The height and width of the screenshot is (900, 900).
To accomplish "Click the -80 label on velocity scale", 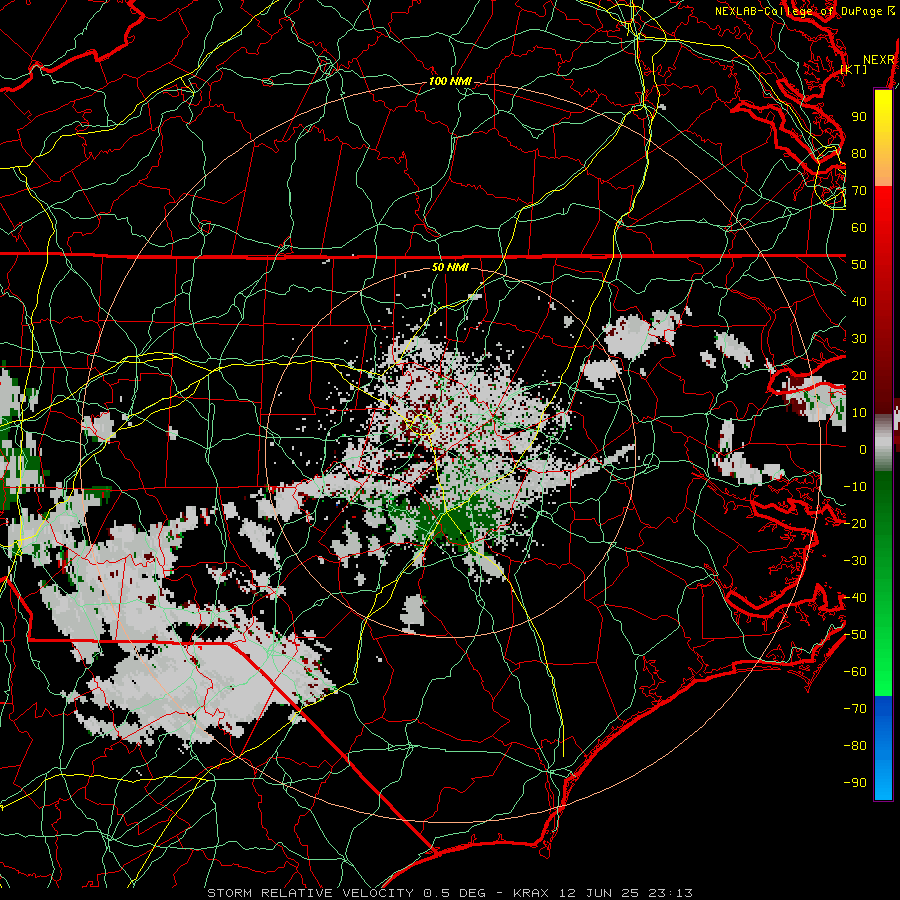I will 855,746.
